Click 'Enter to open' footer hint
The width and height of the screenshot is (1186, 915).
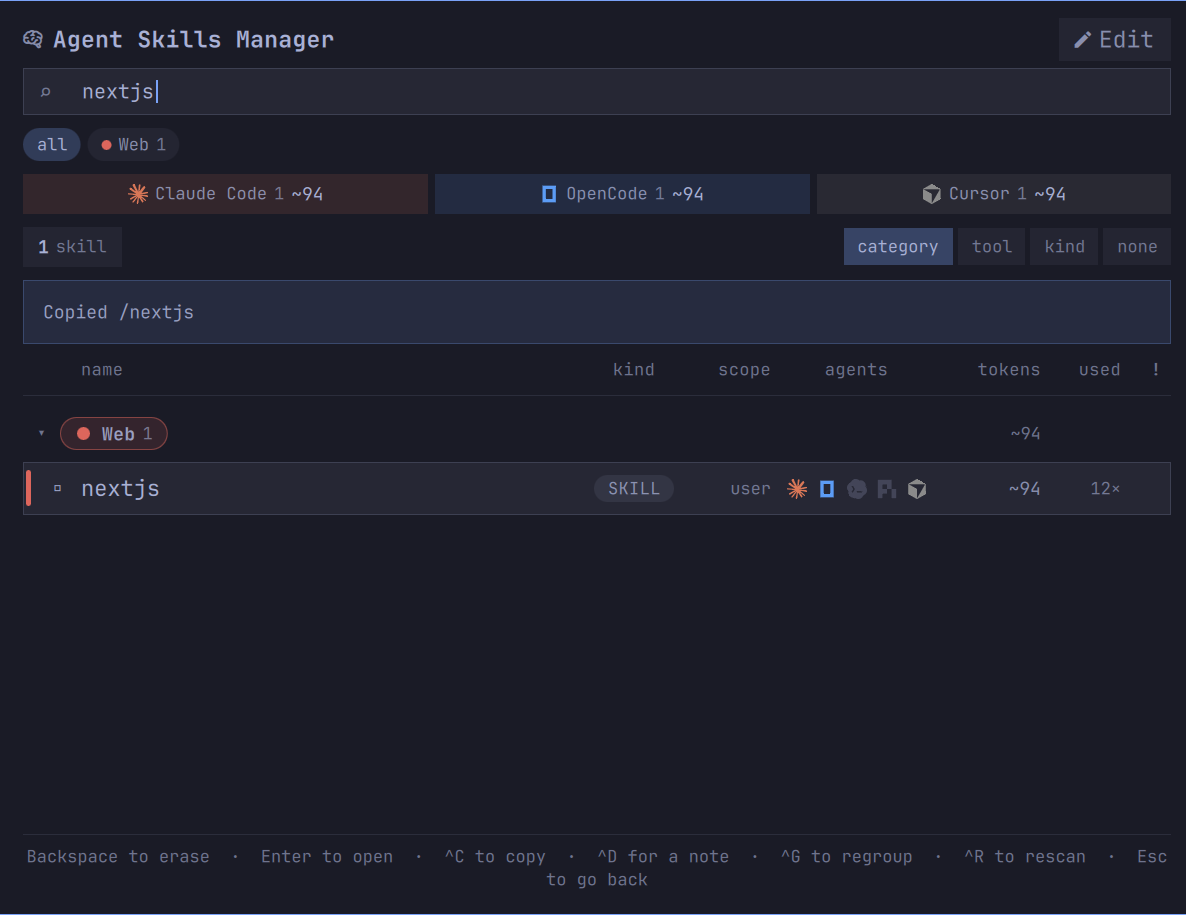click(x=327, y=857)
